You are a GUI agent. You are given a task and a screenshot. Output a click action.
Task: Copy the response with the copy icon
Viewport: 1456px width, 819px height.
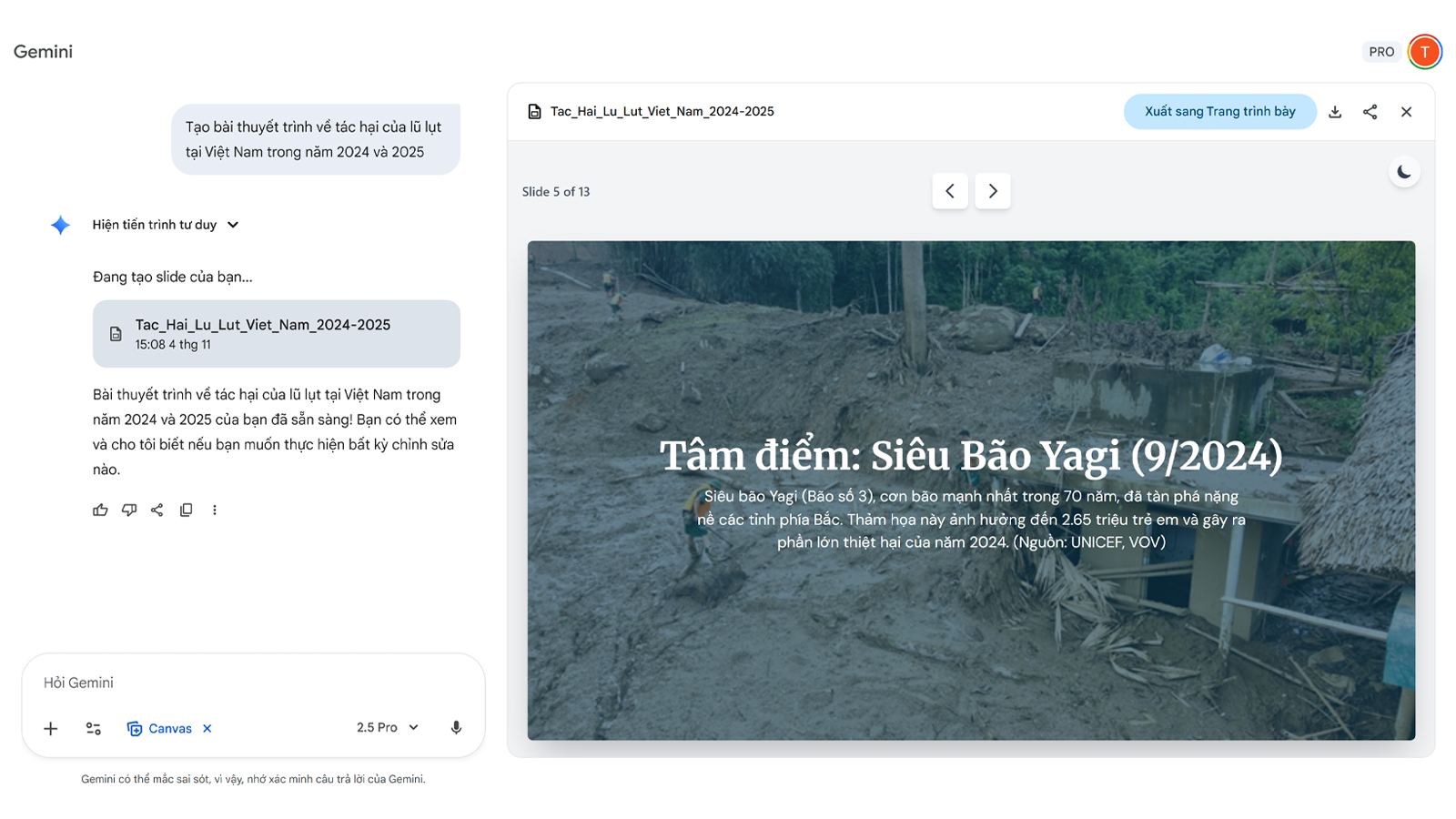pyautogui.click(x=186, y=511)
